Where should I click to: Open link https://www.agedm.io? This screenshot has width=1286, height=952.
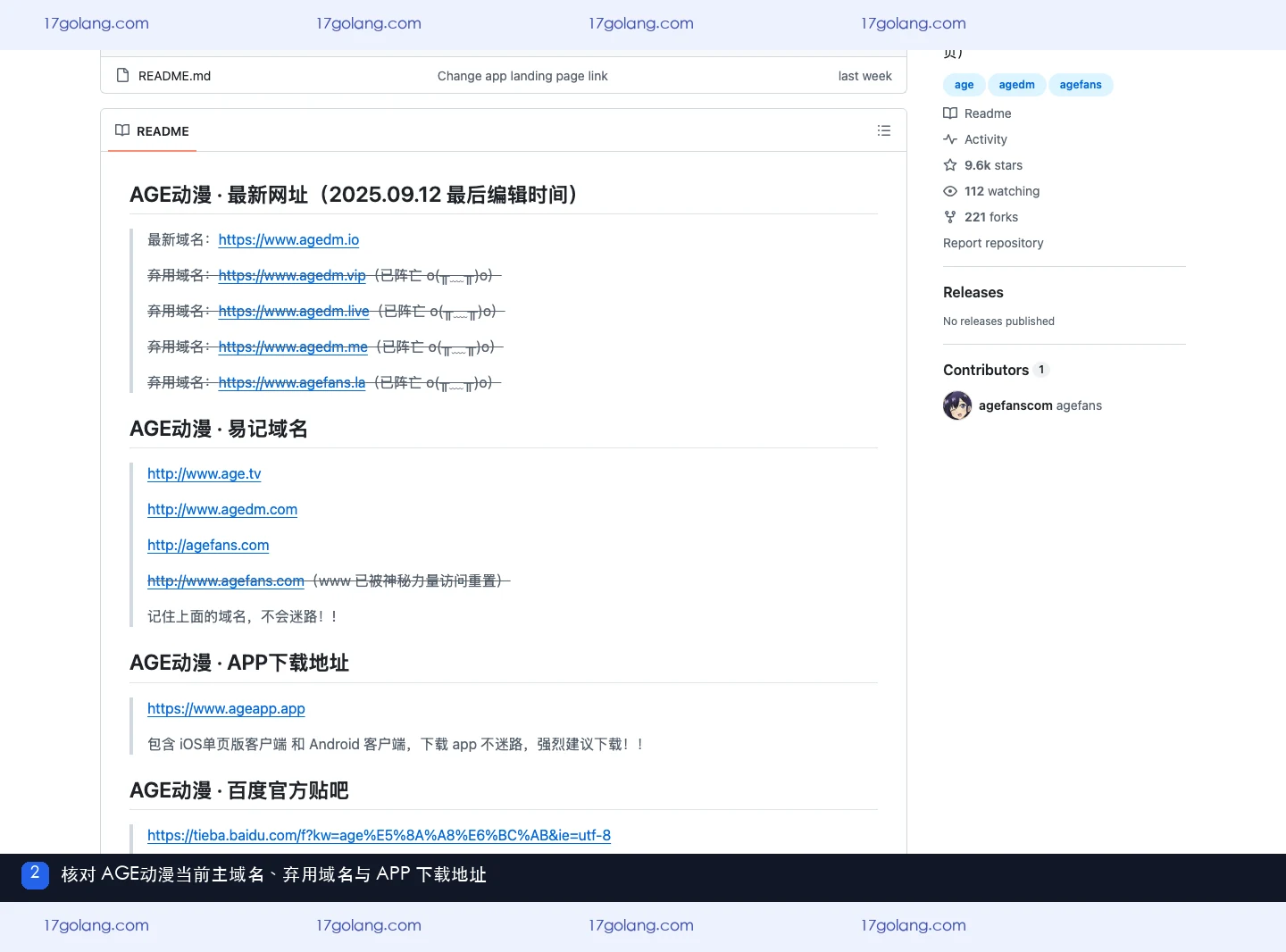288,239
